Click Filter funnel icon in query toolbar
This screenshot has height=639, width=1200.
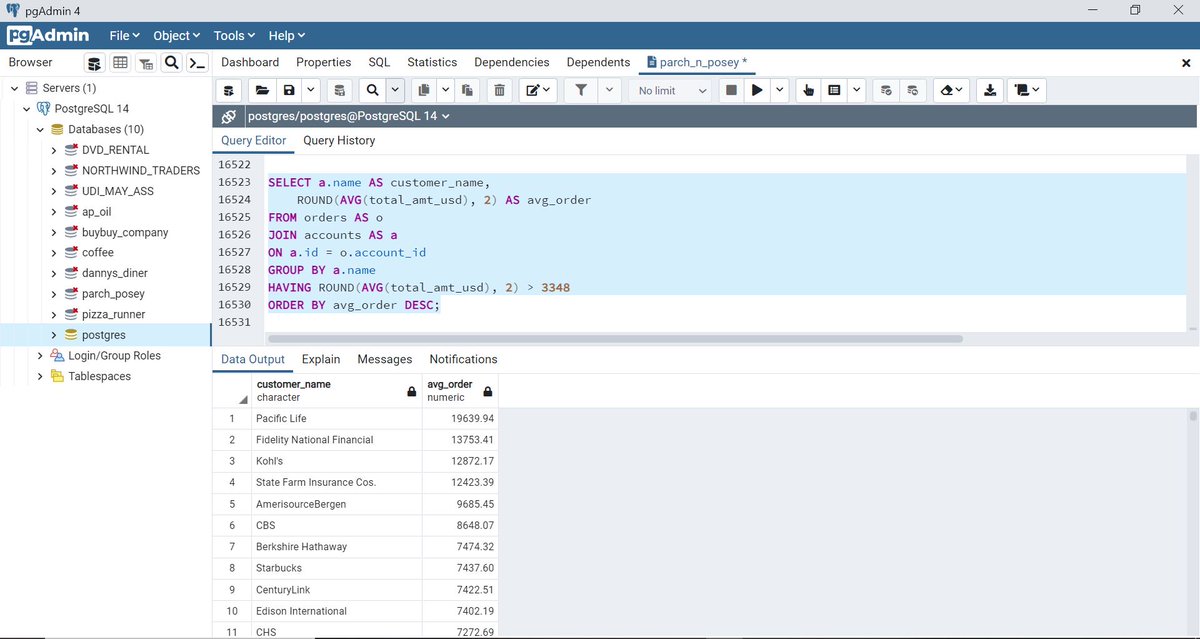[x=581, y=90]
